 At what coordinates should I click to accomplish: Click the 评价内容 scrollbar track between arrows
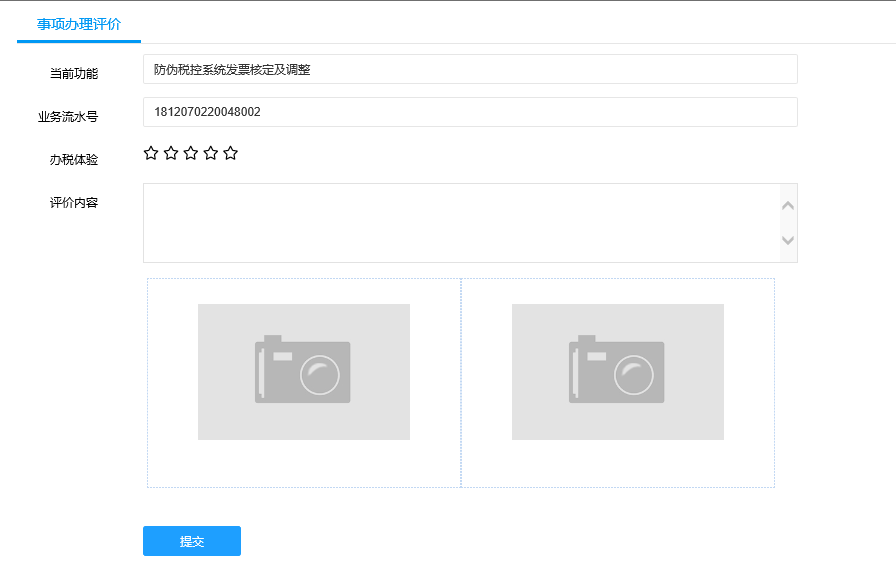788,223
